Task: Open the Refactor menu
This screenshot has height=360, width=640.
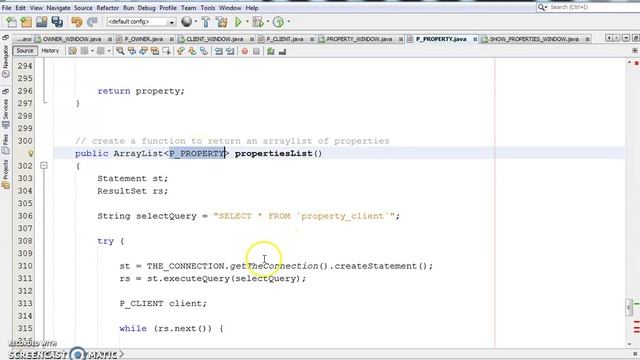Action: click(x=107, y=8)
